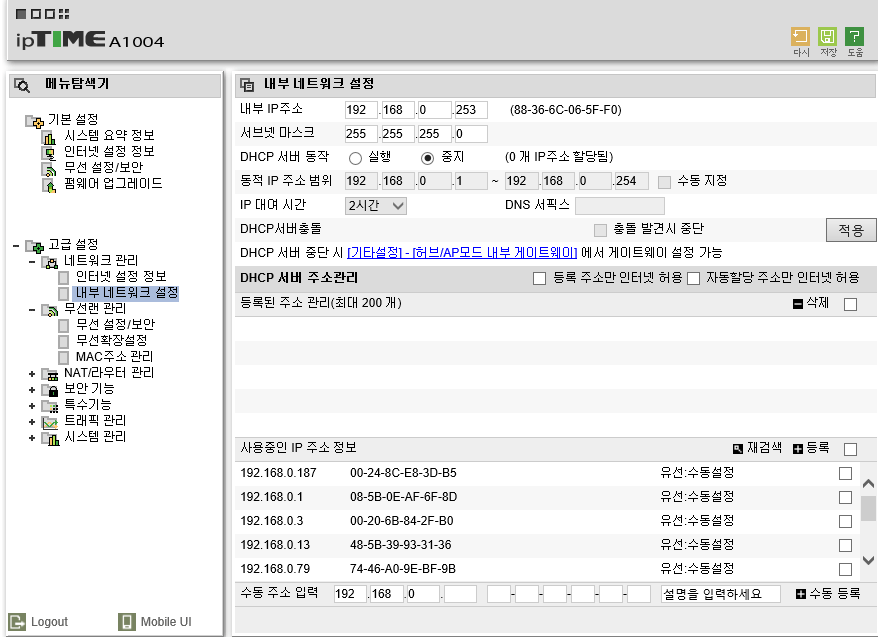
Task: Click the 다시 (reload) icon
Action: pos(800,36)
